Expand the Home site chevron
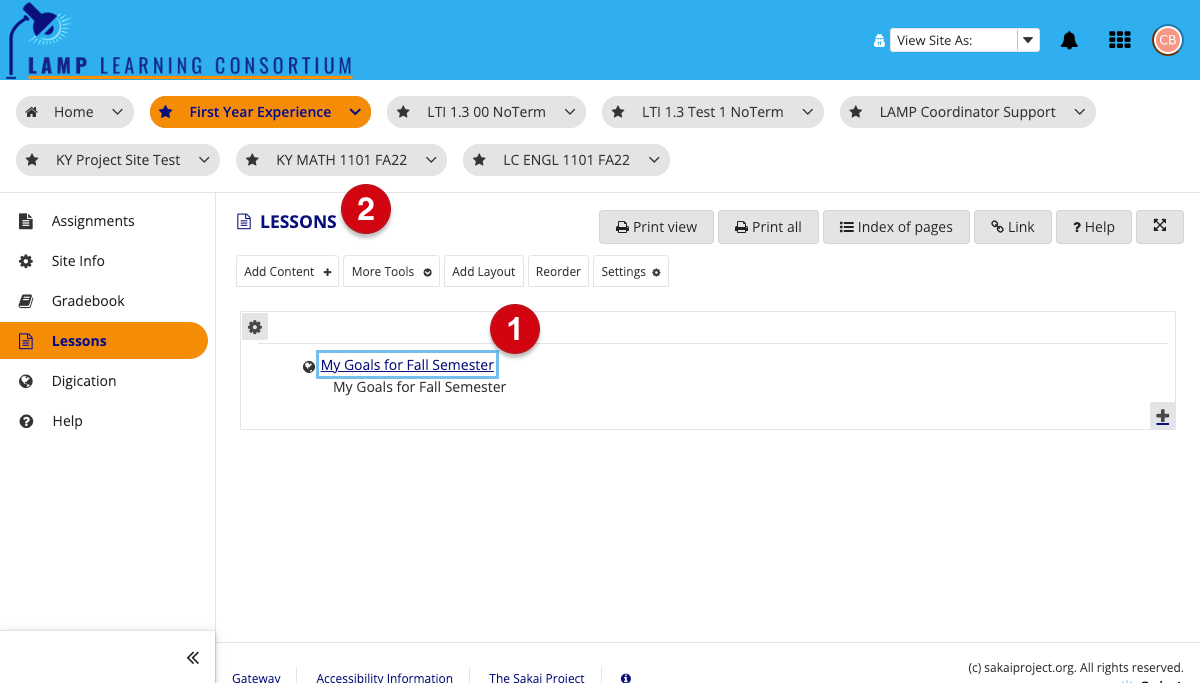Screen dimensions: 1200x683 click(x=117, y=112)
